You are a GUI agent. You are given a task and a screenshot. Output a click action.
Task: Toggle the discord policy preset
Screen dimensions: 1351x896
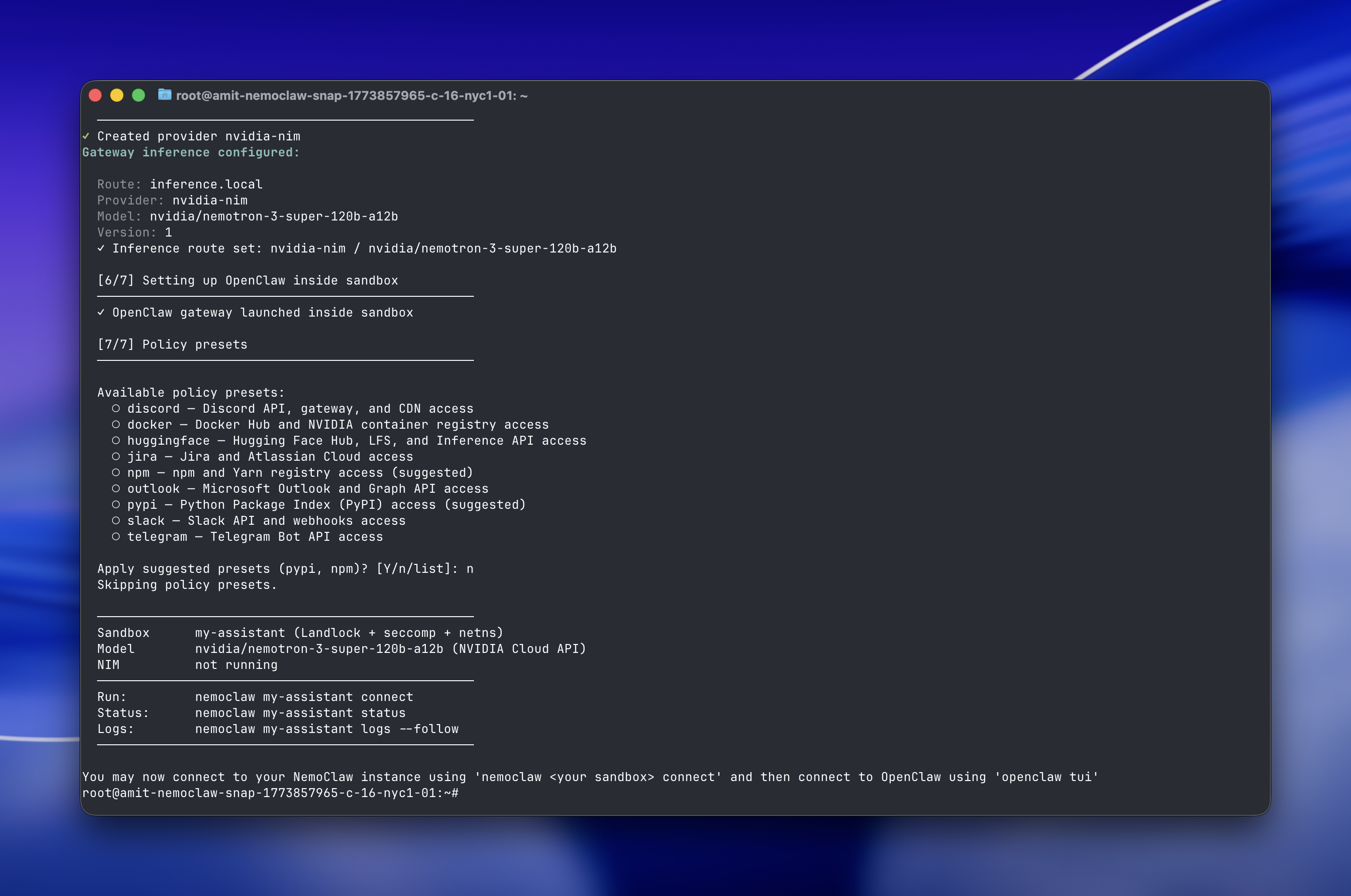(116, 408)
